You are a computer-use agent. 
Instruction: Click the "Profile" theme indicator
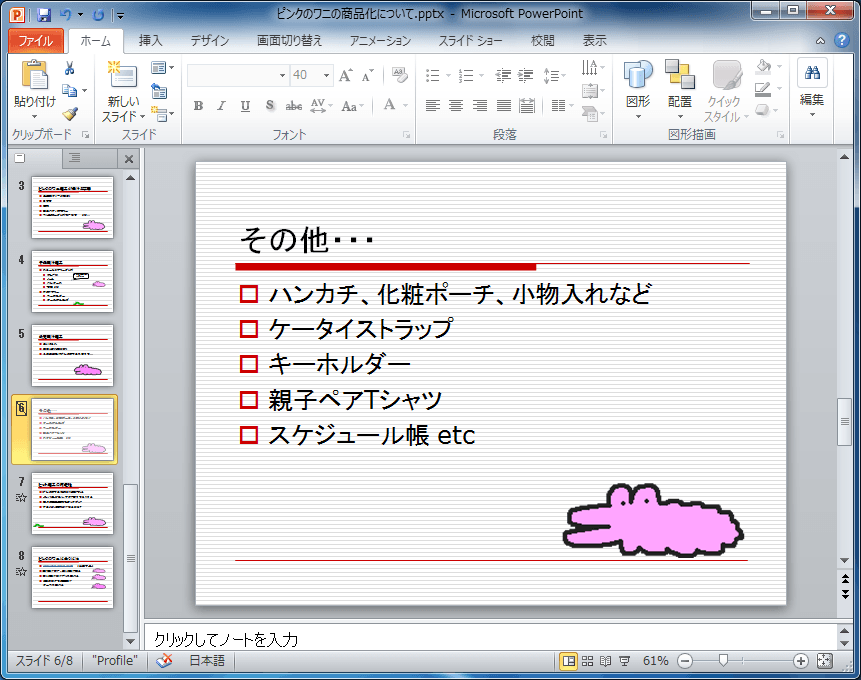coord(115,661)
